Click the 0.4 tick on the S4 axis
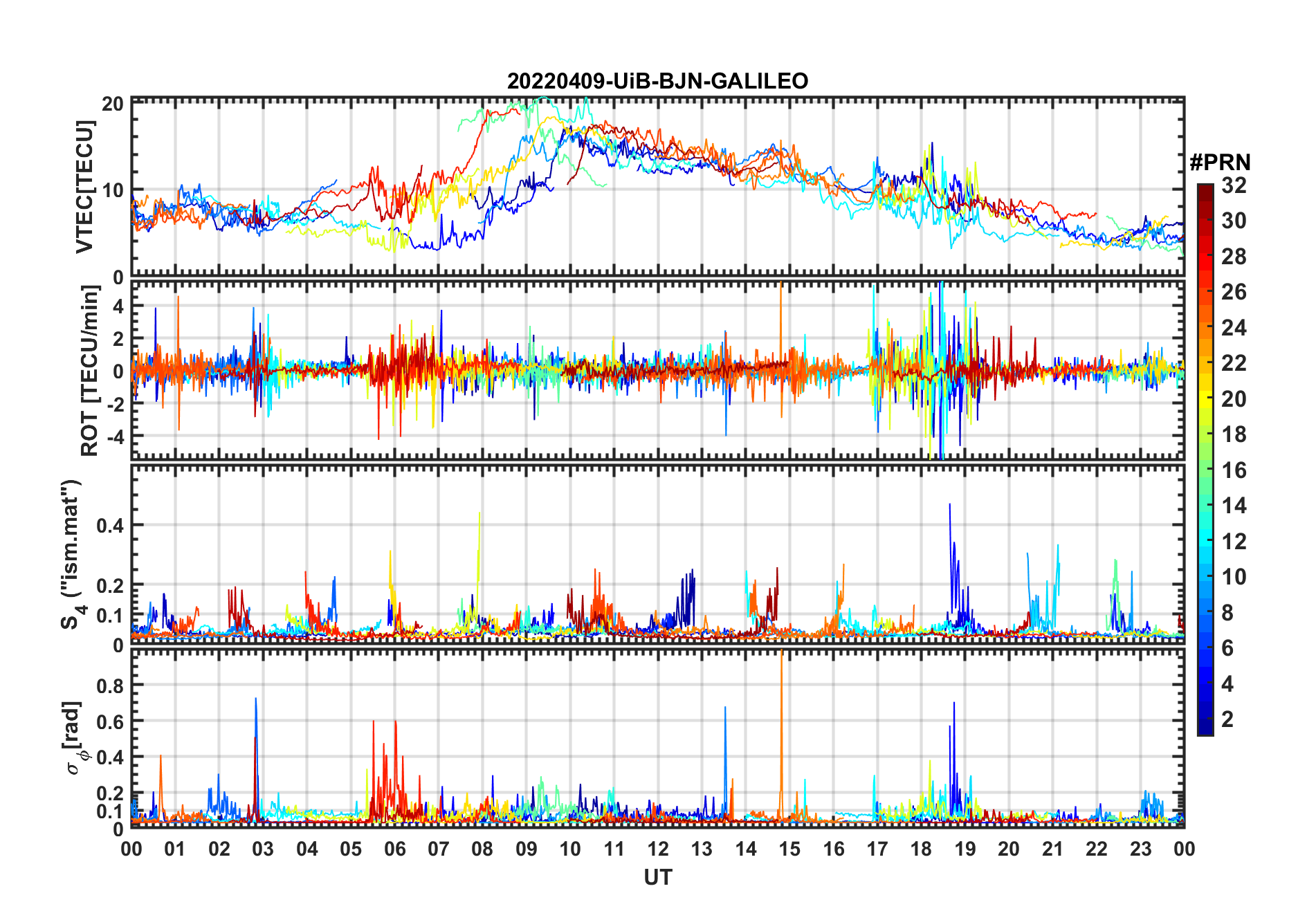 pyautogui.click(x=110, y=526)
